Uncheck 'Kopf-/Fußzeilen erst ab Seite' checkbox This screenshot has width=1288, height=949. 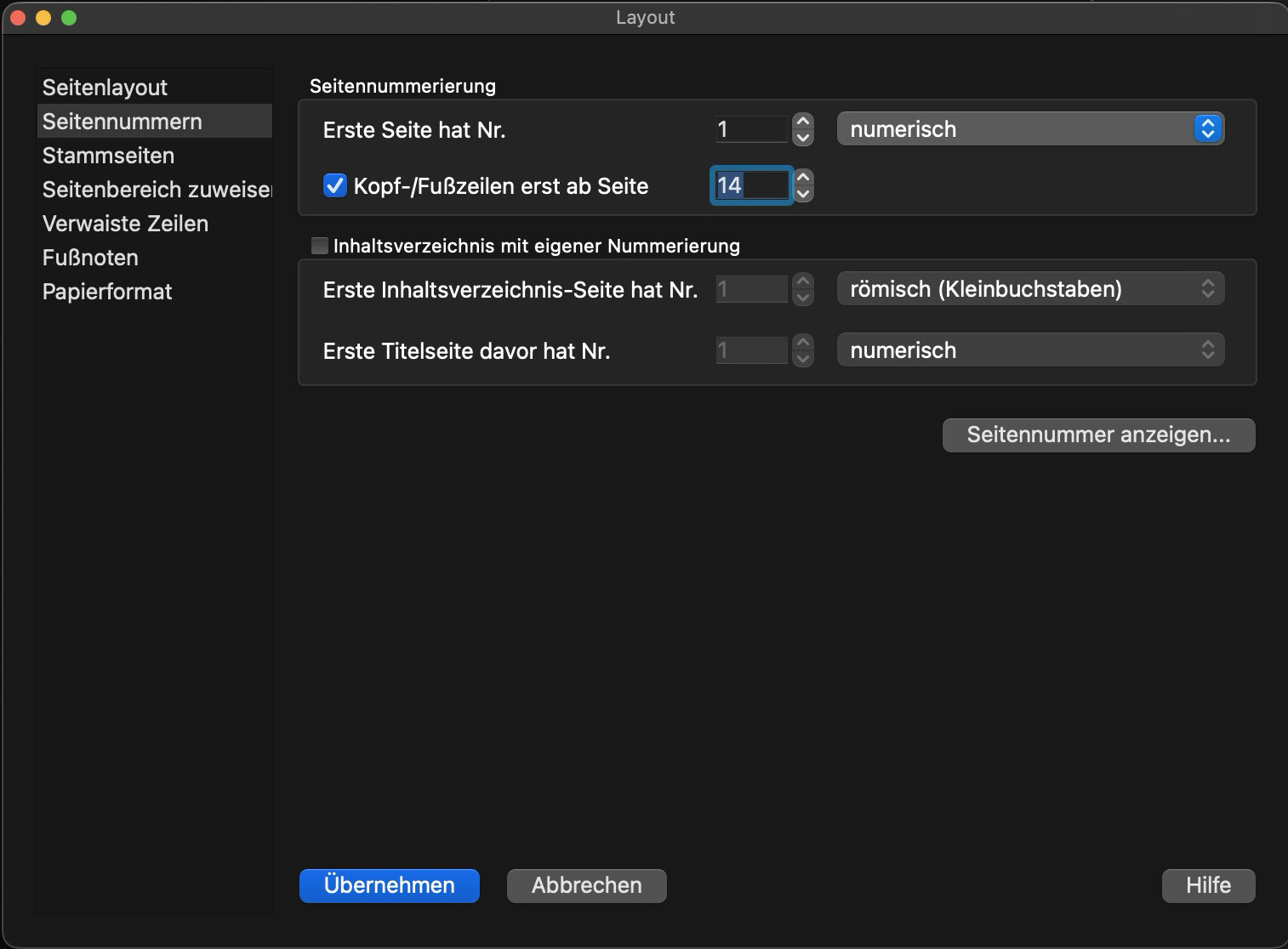[334, 186]
